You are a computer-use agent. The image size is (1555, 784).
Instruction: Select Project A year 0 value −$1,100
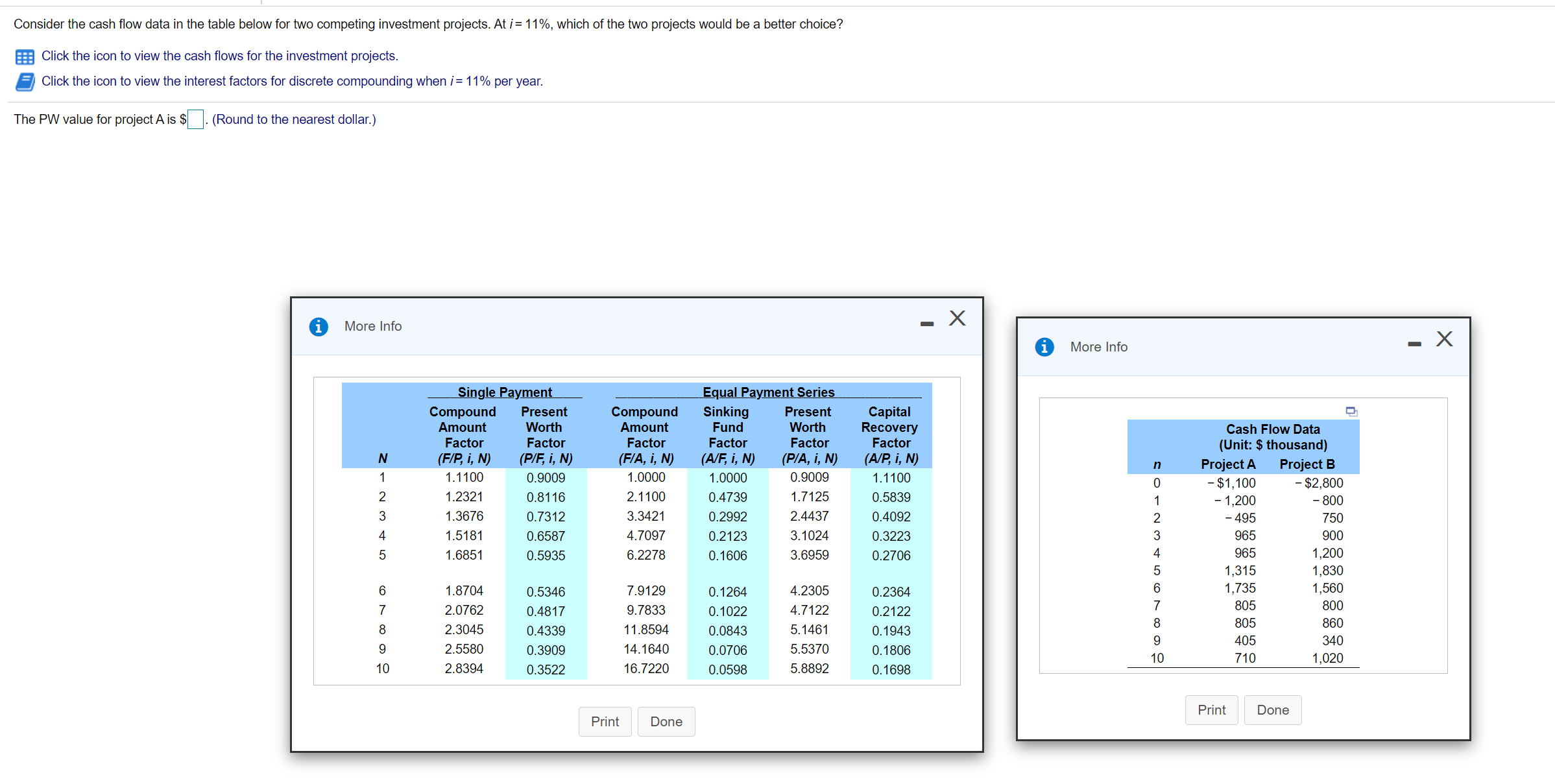click(x=1231, y=483)
